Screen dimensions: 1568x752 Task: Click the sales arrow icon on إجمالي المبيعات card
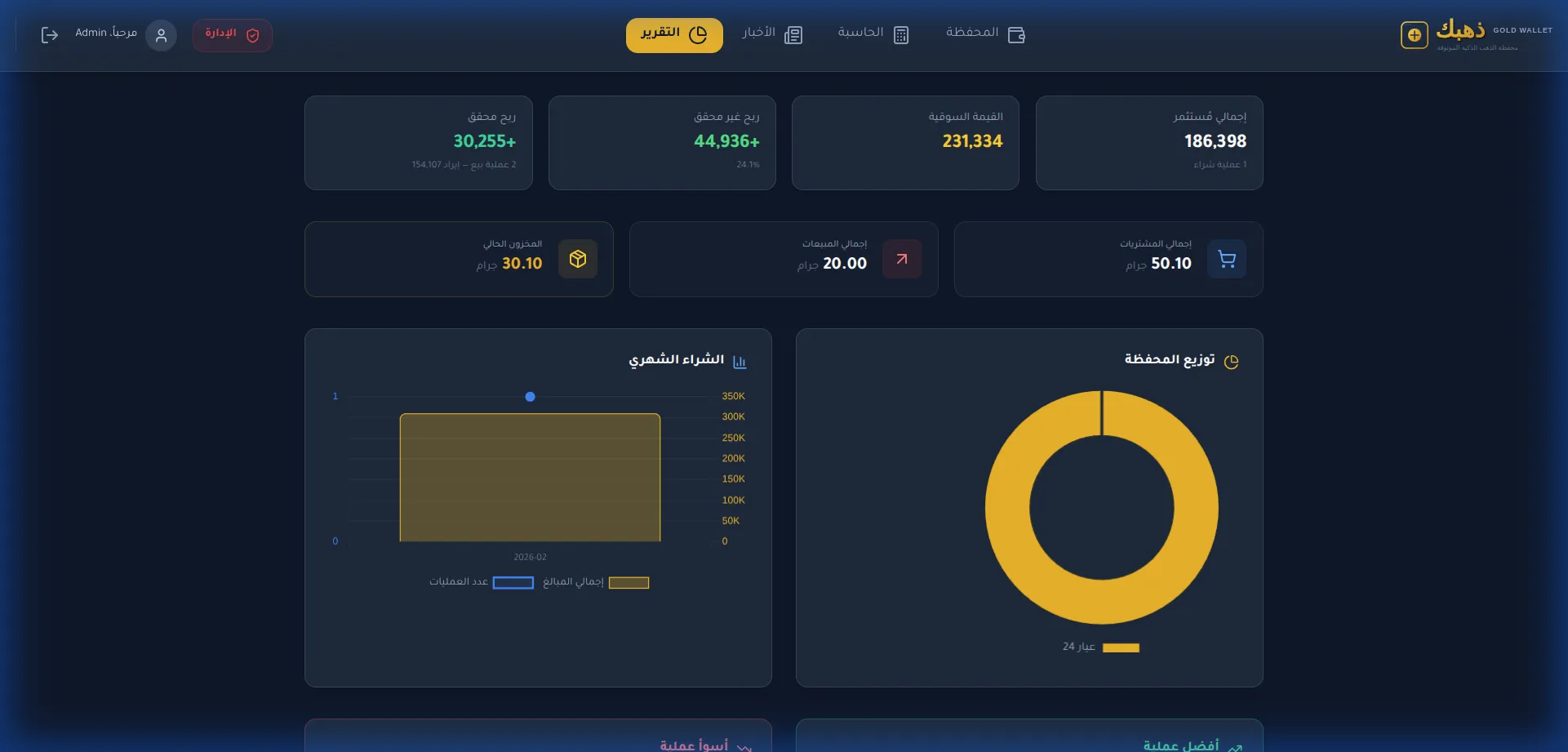coord(902,259)
